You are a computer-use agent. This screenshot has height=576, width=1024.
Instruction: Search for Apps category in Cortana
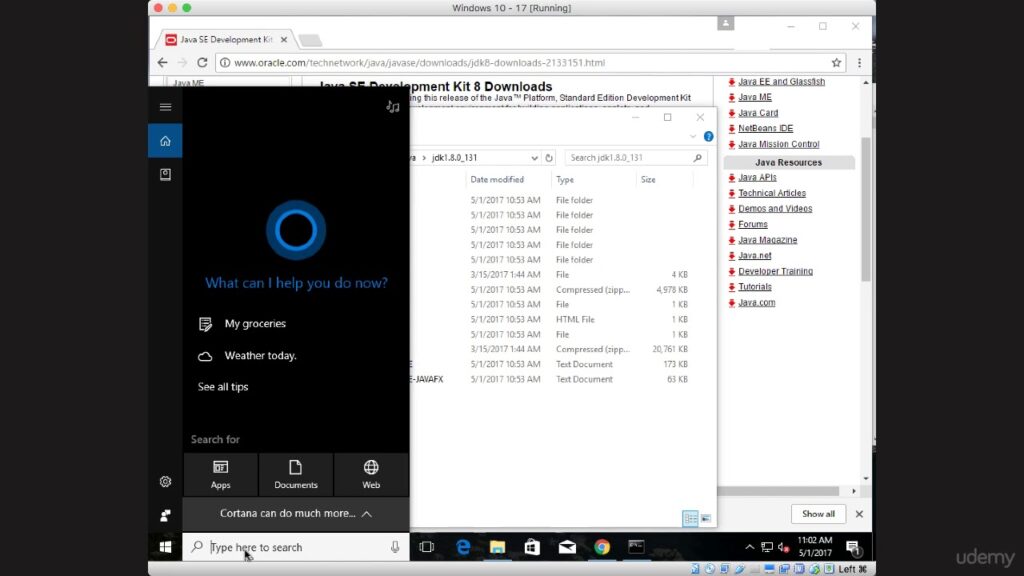click(221, 474)
